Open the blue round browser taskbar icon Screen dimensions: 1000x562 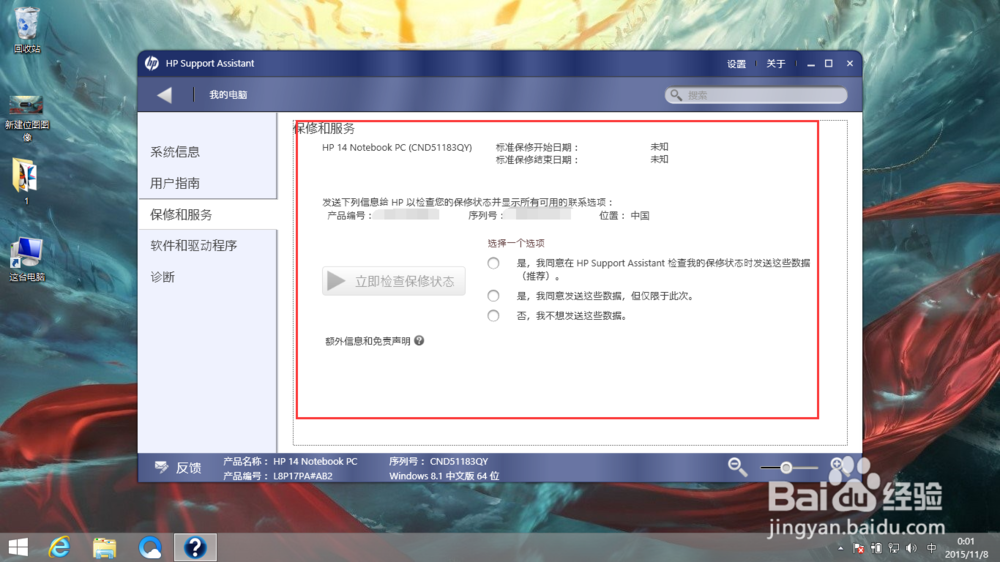(x=151, y=547)
